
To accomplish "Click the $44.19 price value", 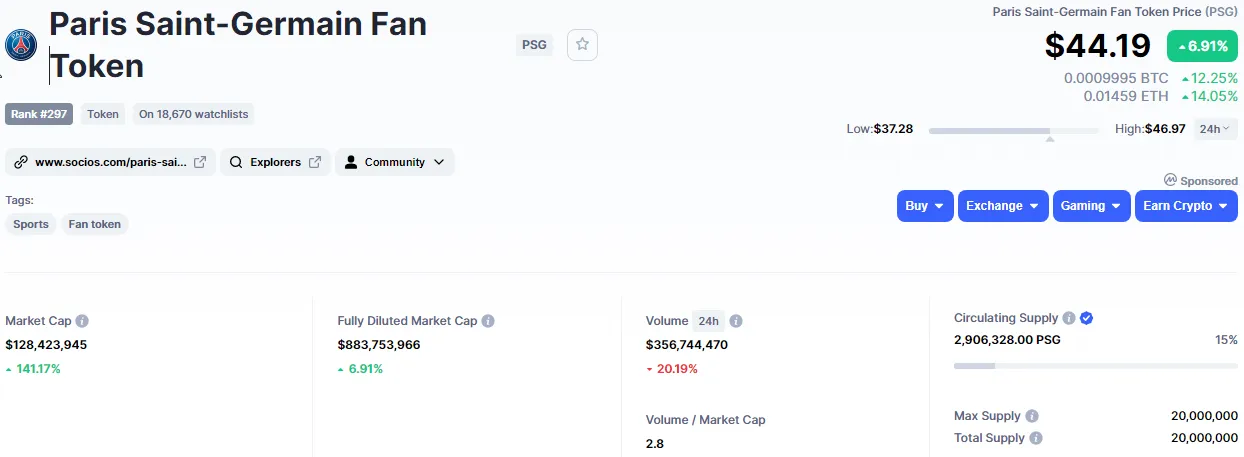I will point(1098,46).
